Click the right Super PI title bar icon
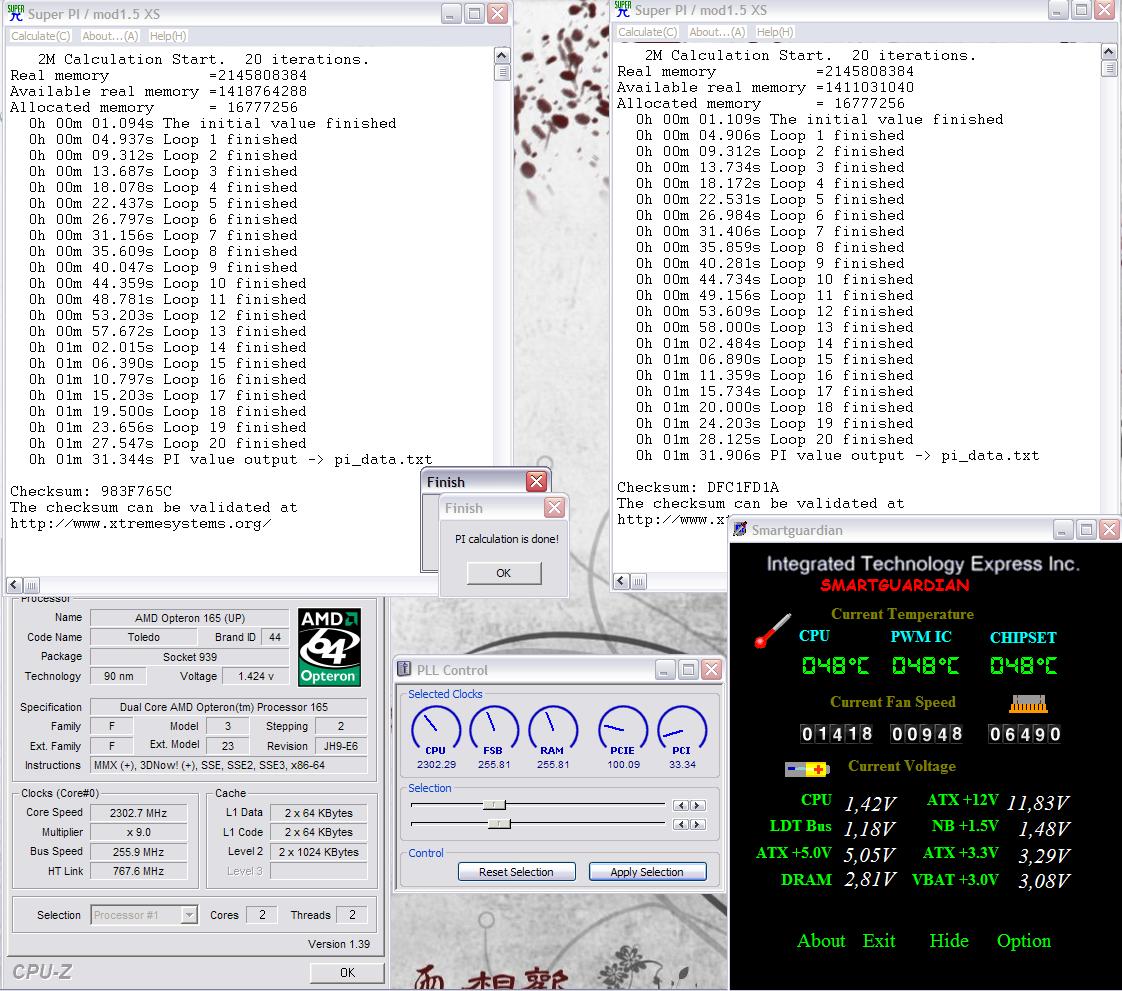Viewport: 1122px width, 991px height. point(623,9)
